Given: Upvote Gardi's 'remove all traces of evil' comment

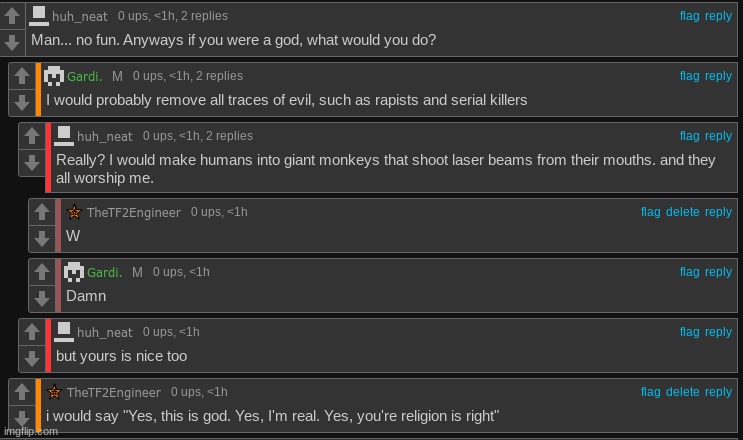Looking at the screenshot, I should coord(21,76).
